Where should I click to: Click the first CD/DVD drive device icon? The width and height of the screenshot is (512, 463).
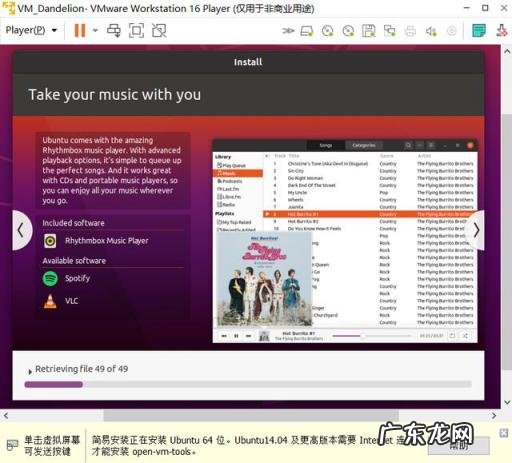327,31
